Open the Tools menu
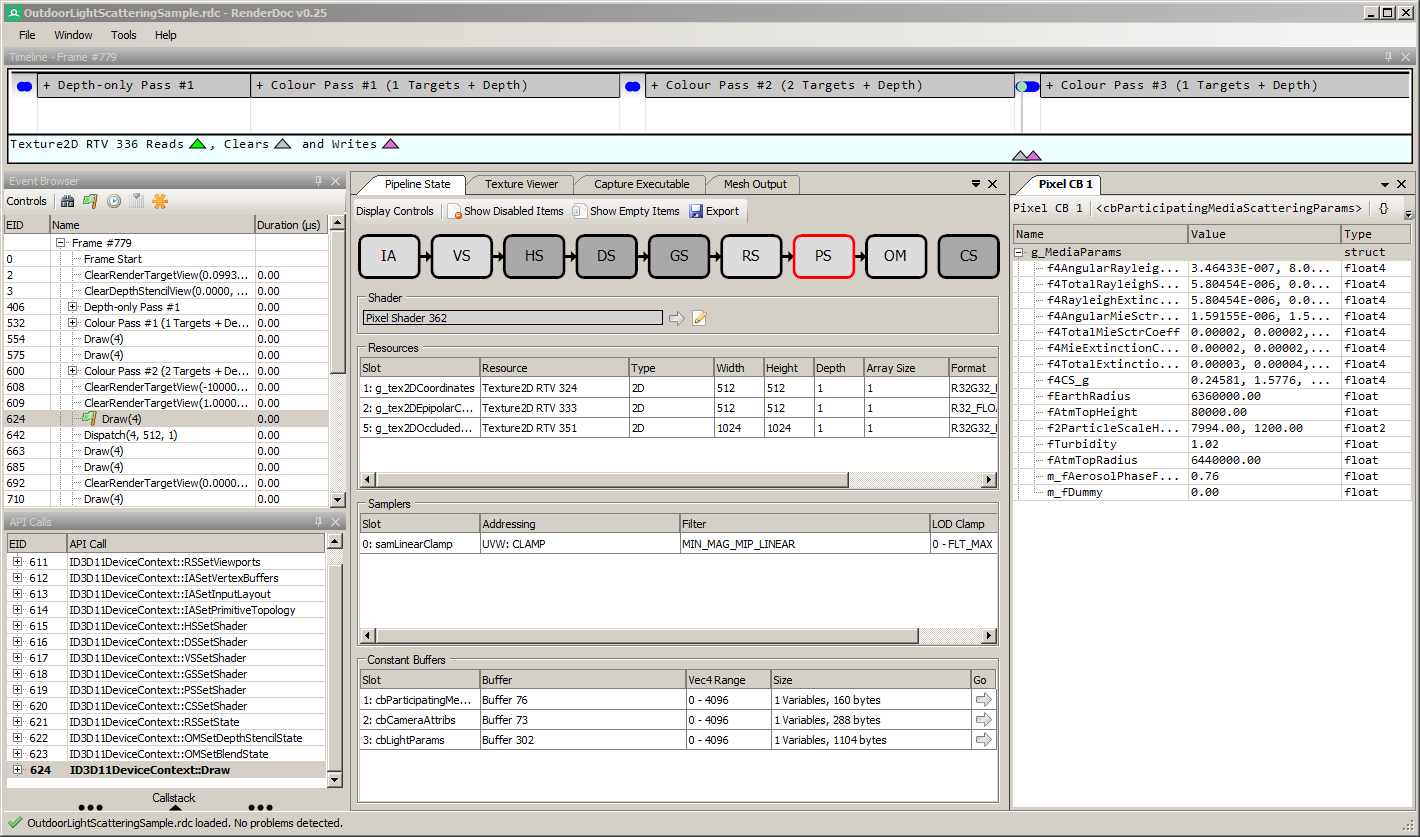This screenshot has height=837, width=1420. (124, 35)
